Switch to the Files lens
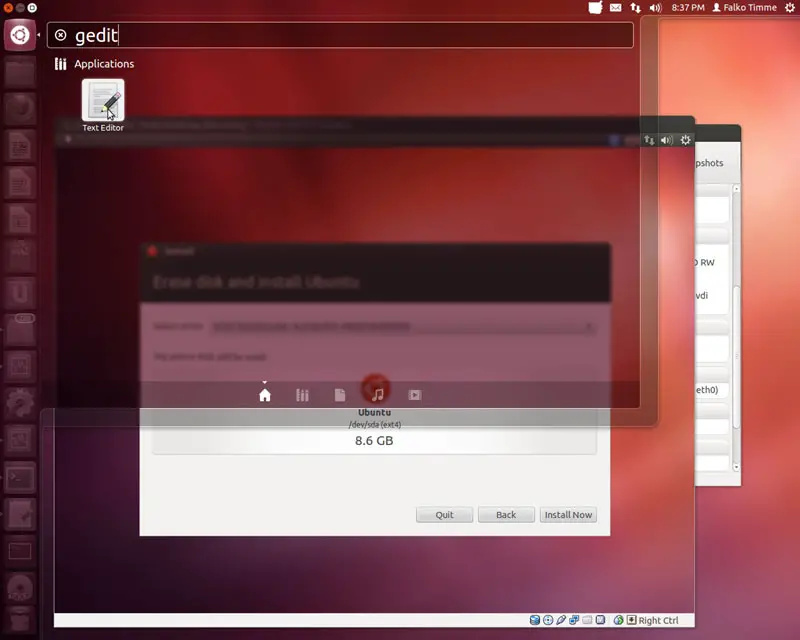The image size is (800, 640). point(340,395)
